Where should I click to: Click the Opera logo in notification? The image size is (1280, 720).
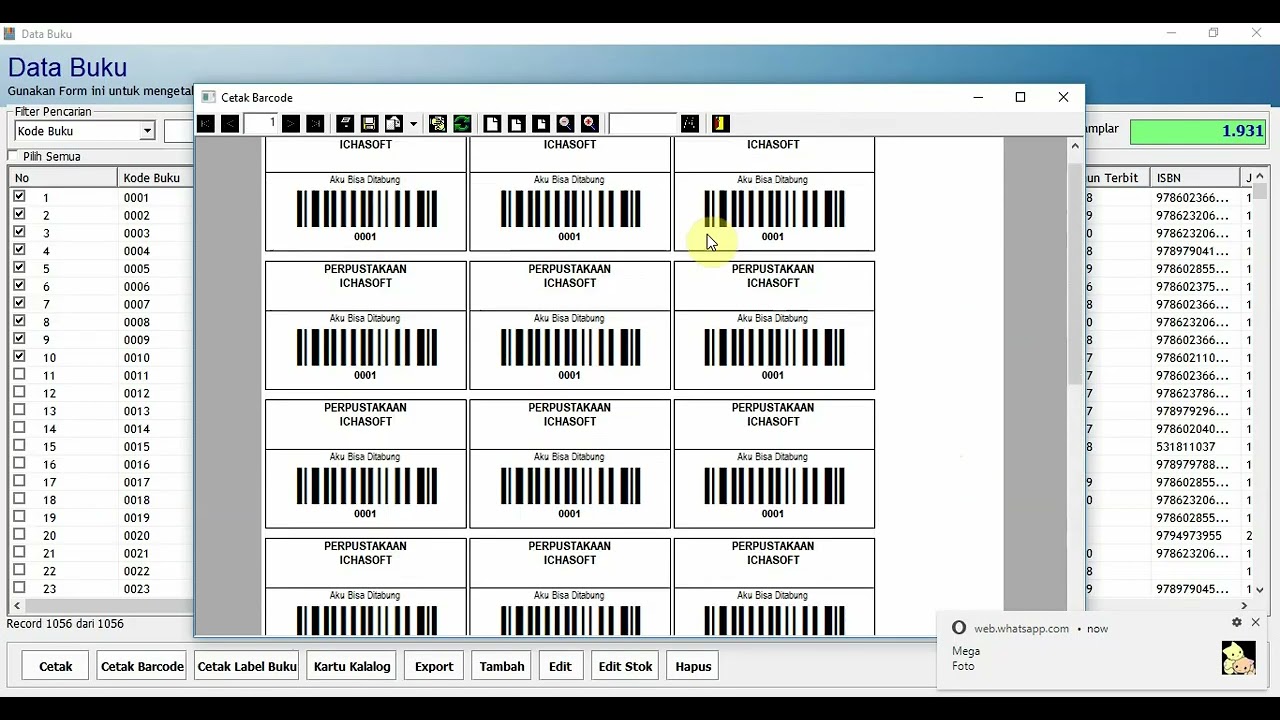(959, 628)
